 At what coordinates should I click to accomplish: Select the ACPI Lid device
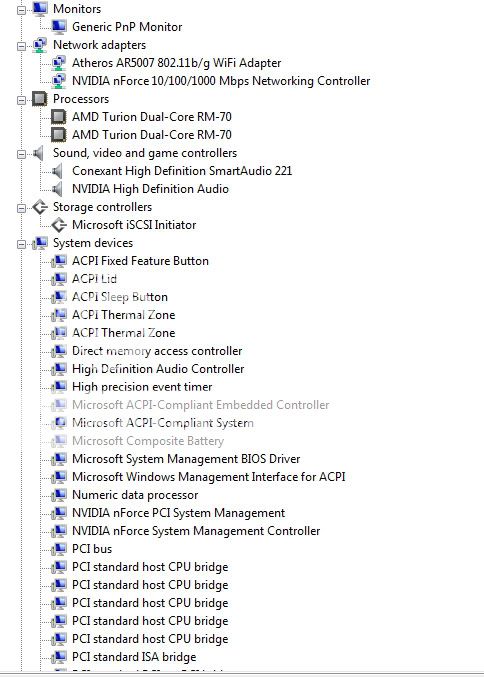(x=94, y=279)
